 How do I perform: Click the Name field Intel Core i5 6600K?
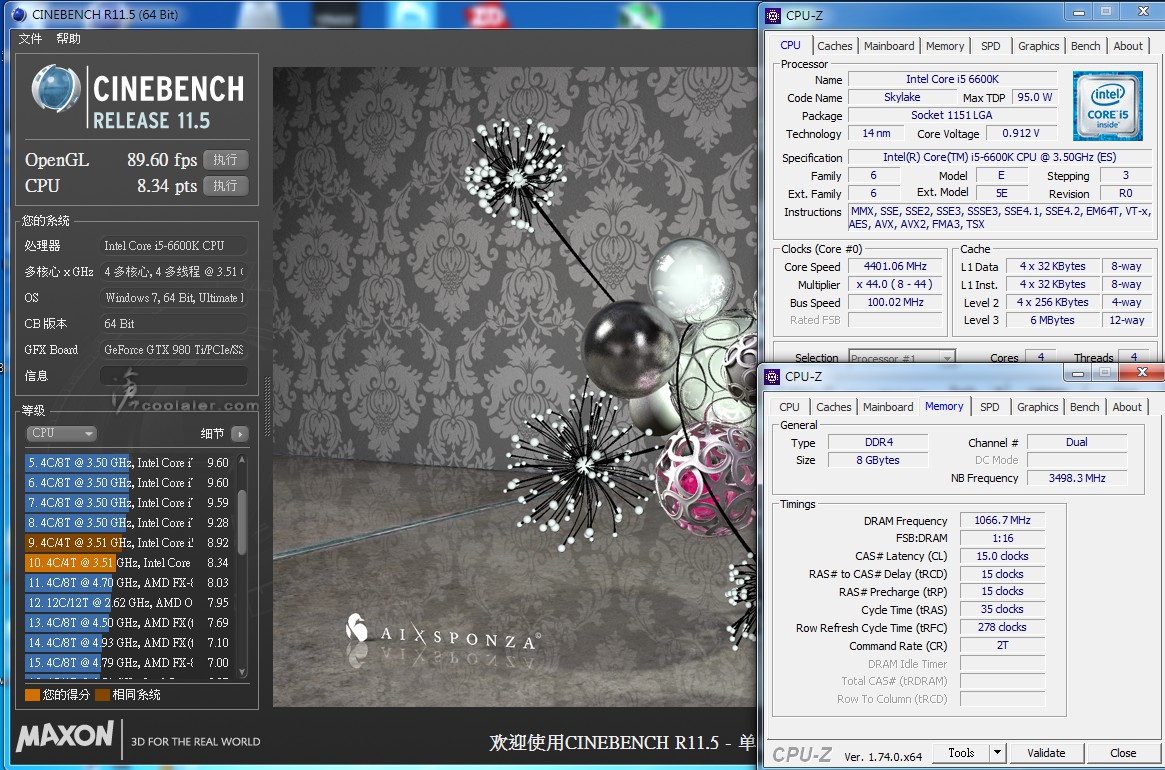(x=953, y=79)
